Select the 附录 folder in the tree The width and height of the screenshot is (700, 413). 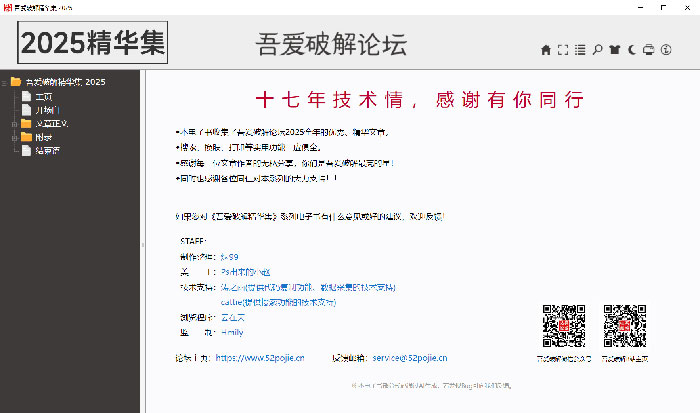coord(44,138)
